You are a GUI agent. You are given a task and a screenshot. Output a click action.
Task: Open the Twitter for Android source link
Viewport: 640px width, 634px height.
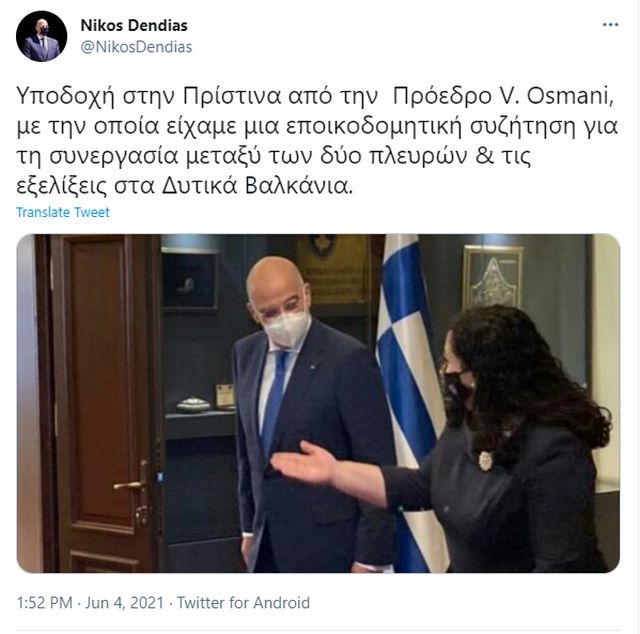click(243, 603)
